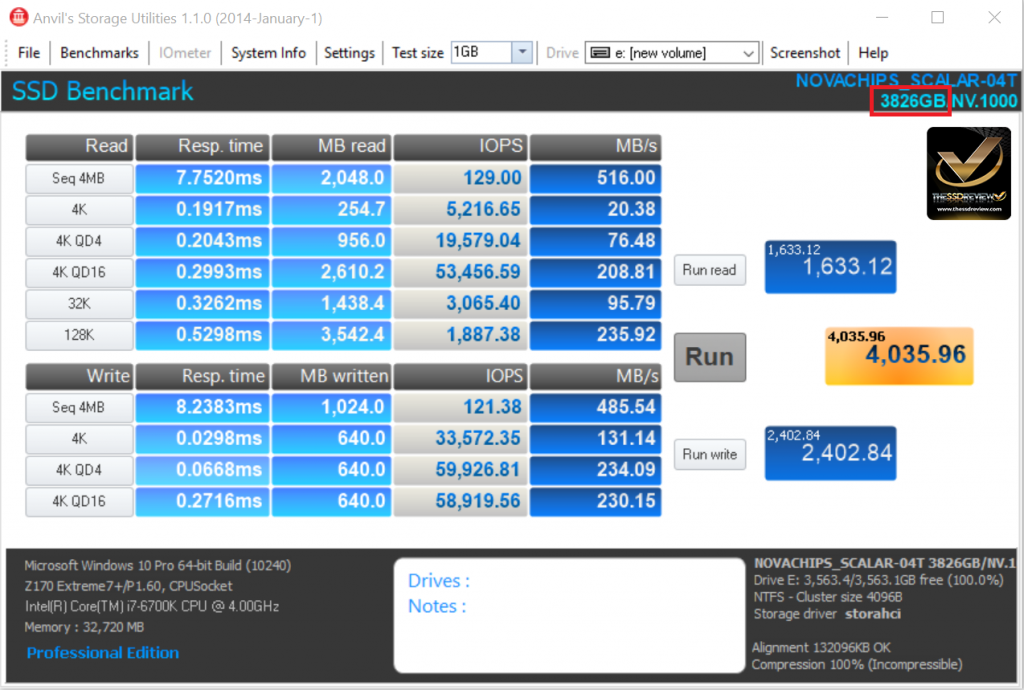Click the Anvil's Storage Utilities app icon
1024x690 pixels.
pos(17,19)
